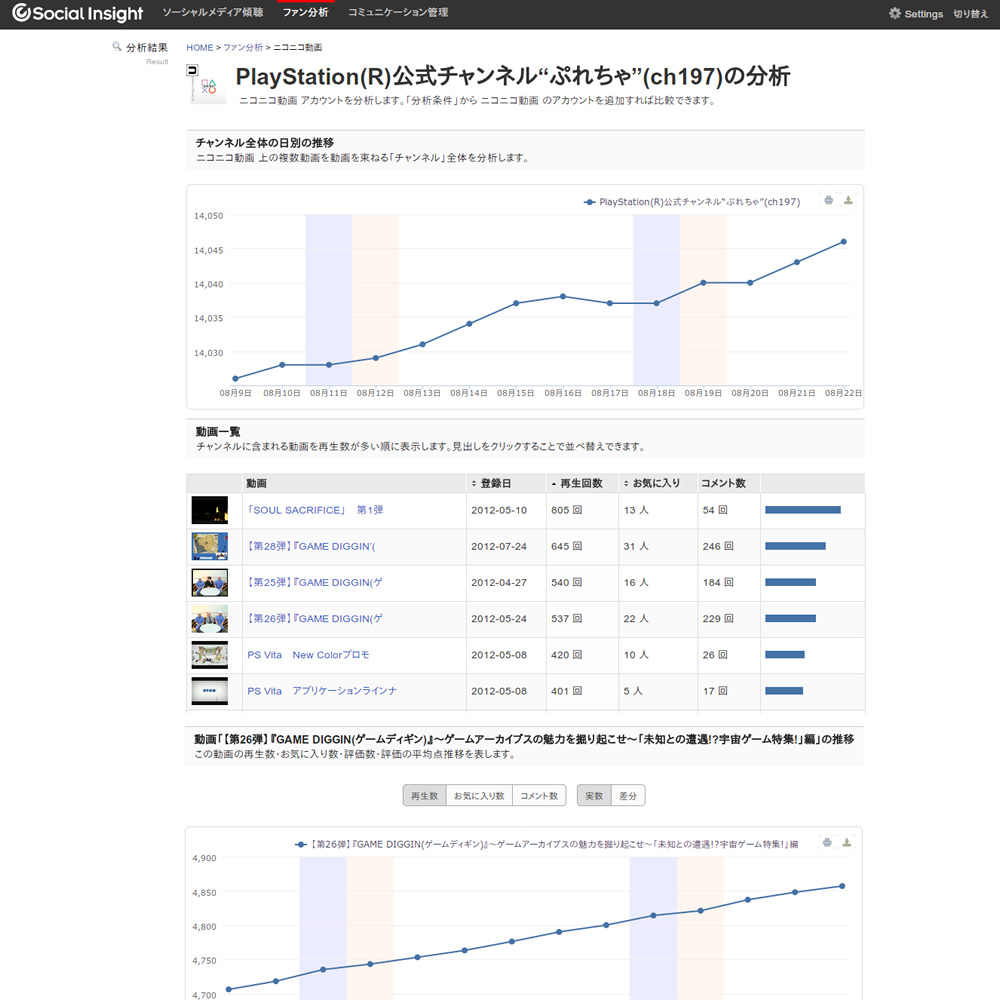1000x1000 pixels.
Task: Click the PS Vita New Color thumbnail
Action: pos(210,655)
